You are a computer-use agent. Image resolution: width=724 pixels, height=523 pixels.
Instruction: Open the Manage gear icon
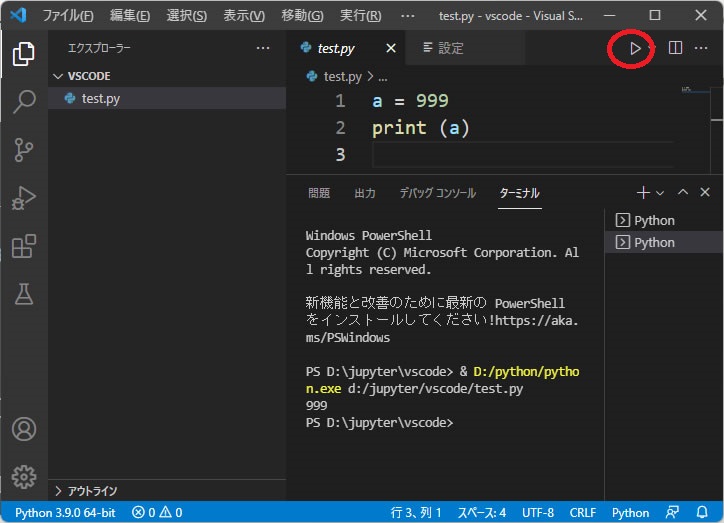pos(23,476)
